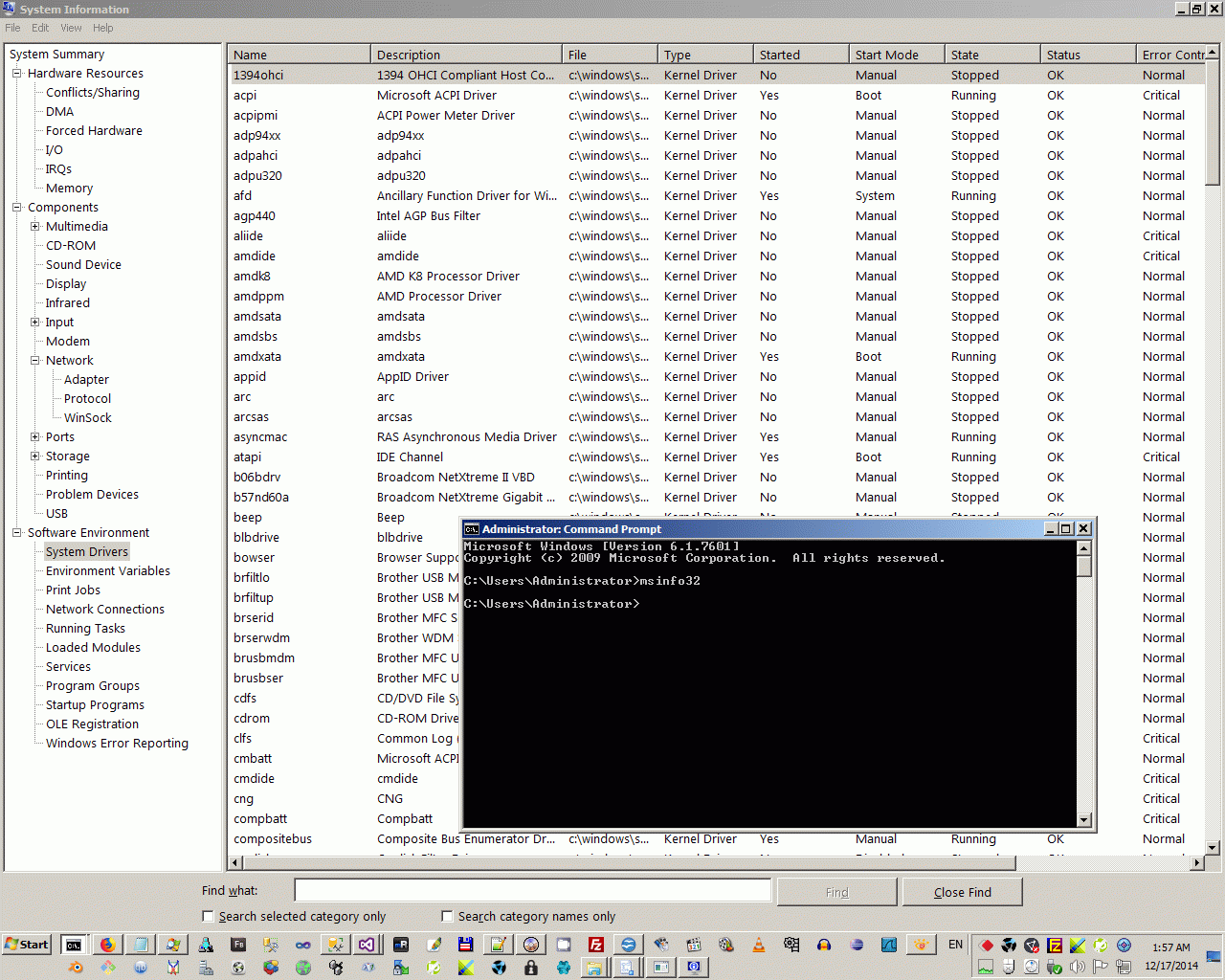Sort by the Start Mode column header
1225x980 pixels.
coord(897,55)
